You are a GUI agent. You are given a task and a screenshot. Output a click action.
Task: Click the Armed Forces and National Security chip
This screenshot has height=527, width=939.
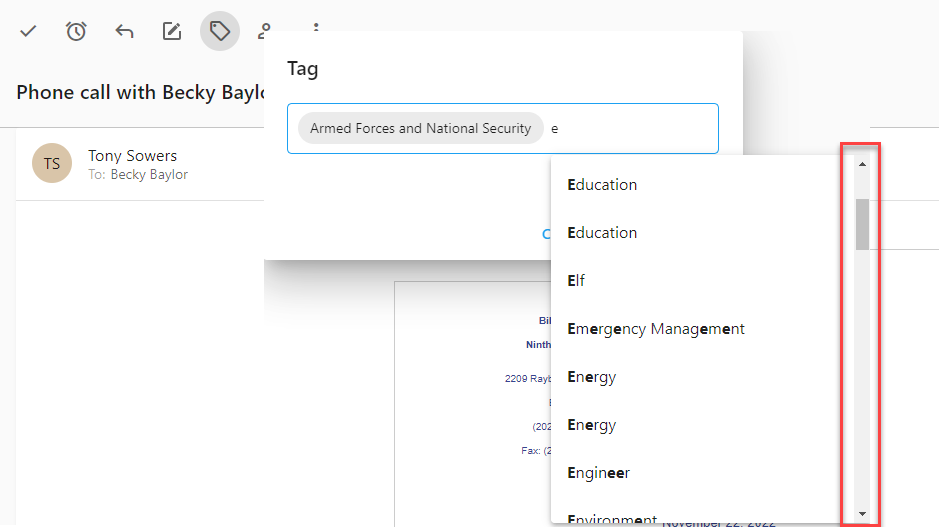click(x=420, y=128)
